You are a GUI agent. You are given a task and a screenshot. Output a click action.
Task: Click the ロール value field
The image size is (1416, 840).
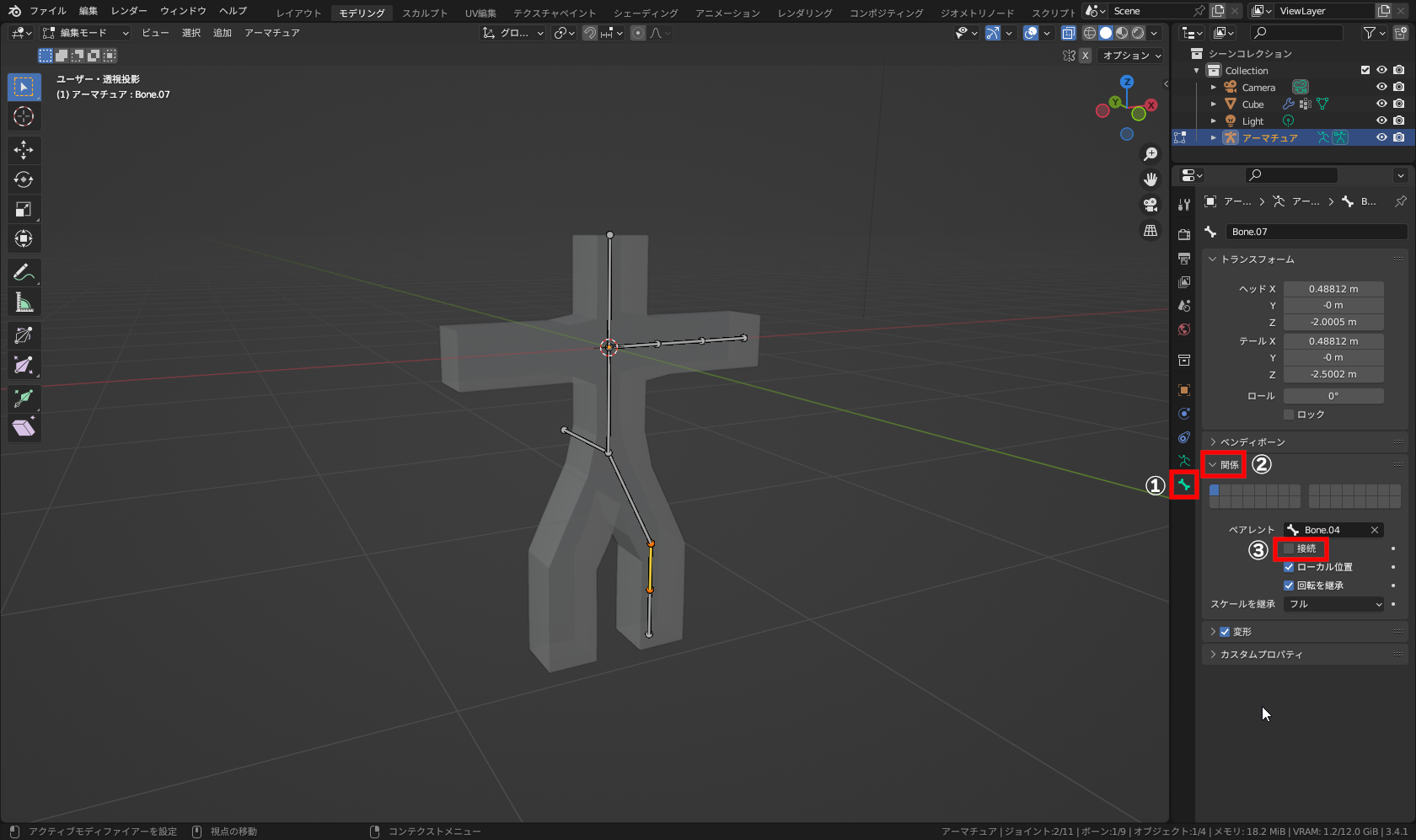click(1333, 396)
